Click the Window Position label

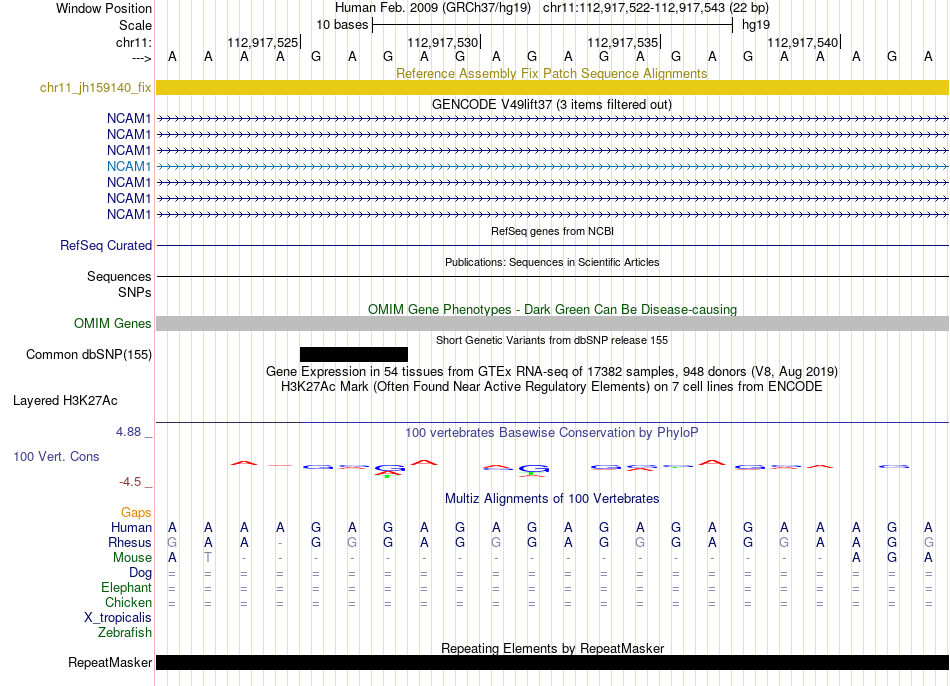tap(104, 8)
